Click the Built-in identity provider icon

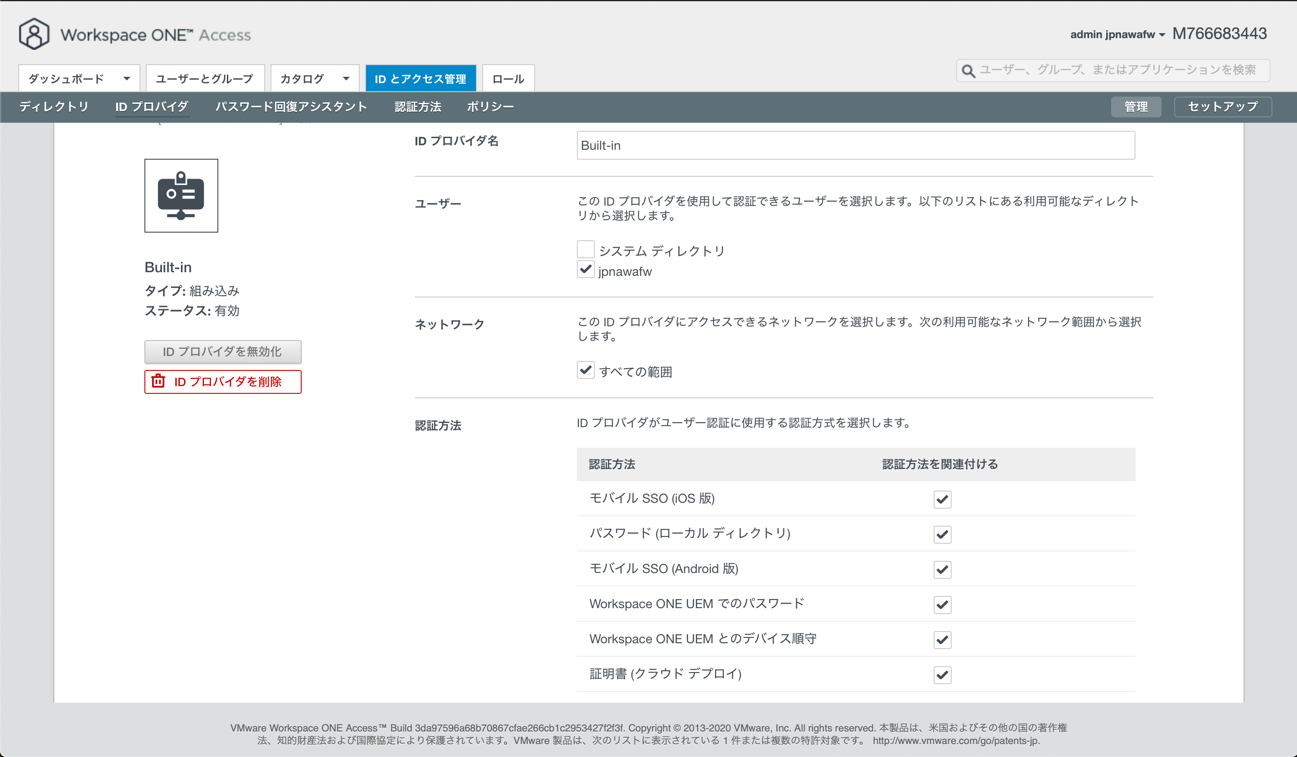tap(181, 196)
